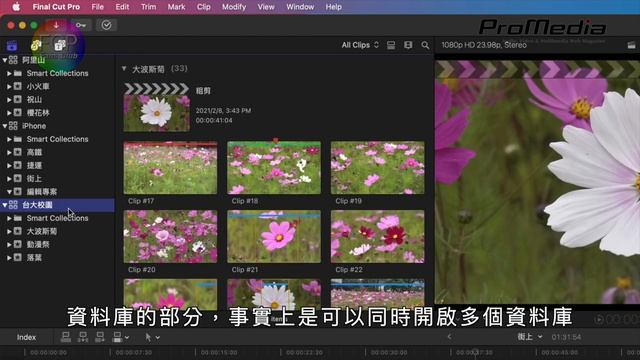This screenshot has height=360, width=640.
Task: Select the Clip #20 thumbnail
Action: click(170, 237)
